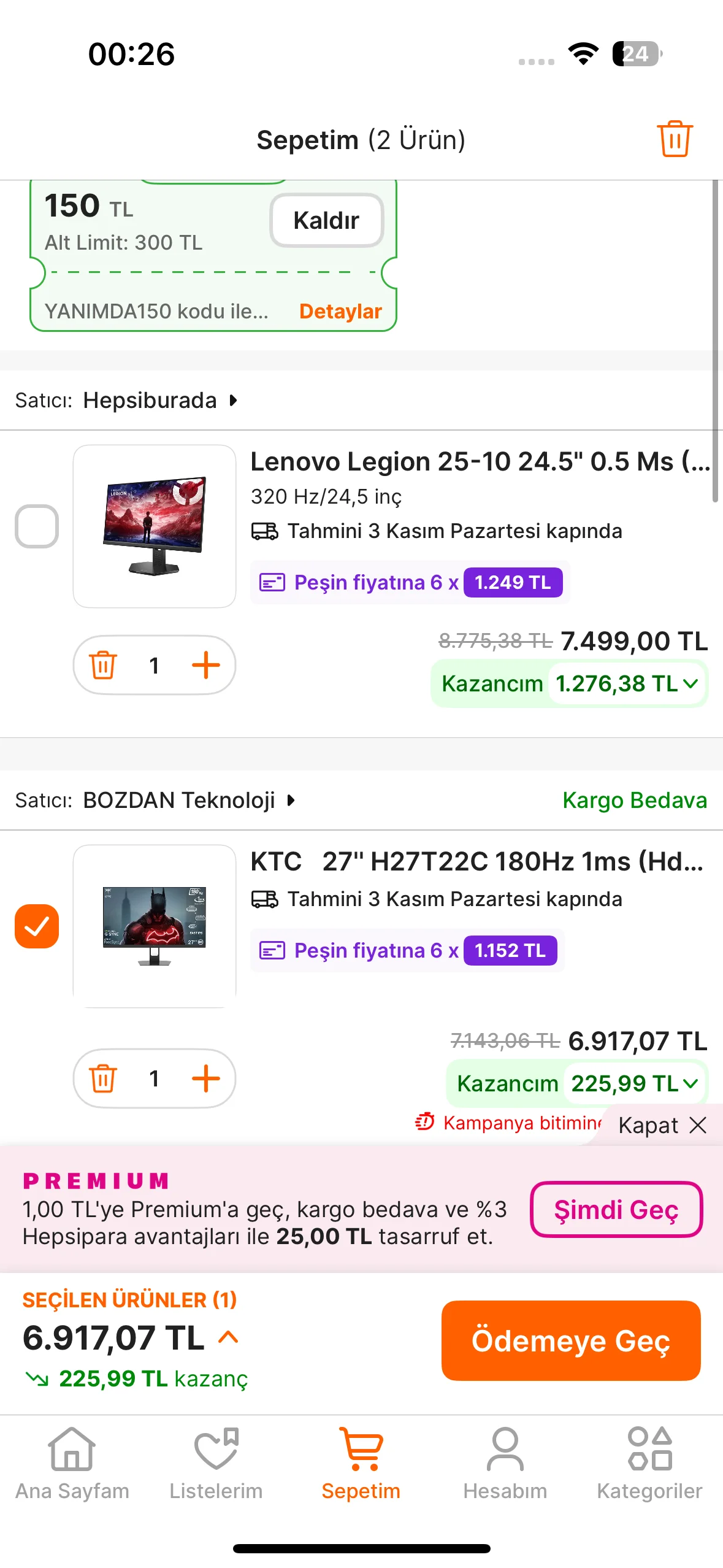This screenshot has width=723, height=1568.
Task: Open the Listelerim tab
Action: (x=216, y=1462)
